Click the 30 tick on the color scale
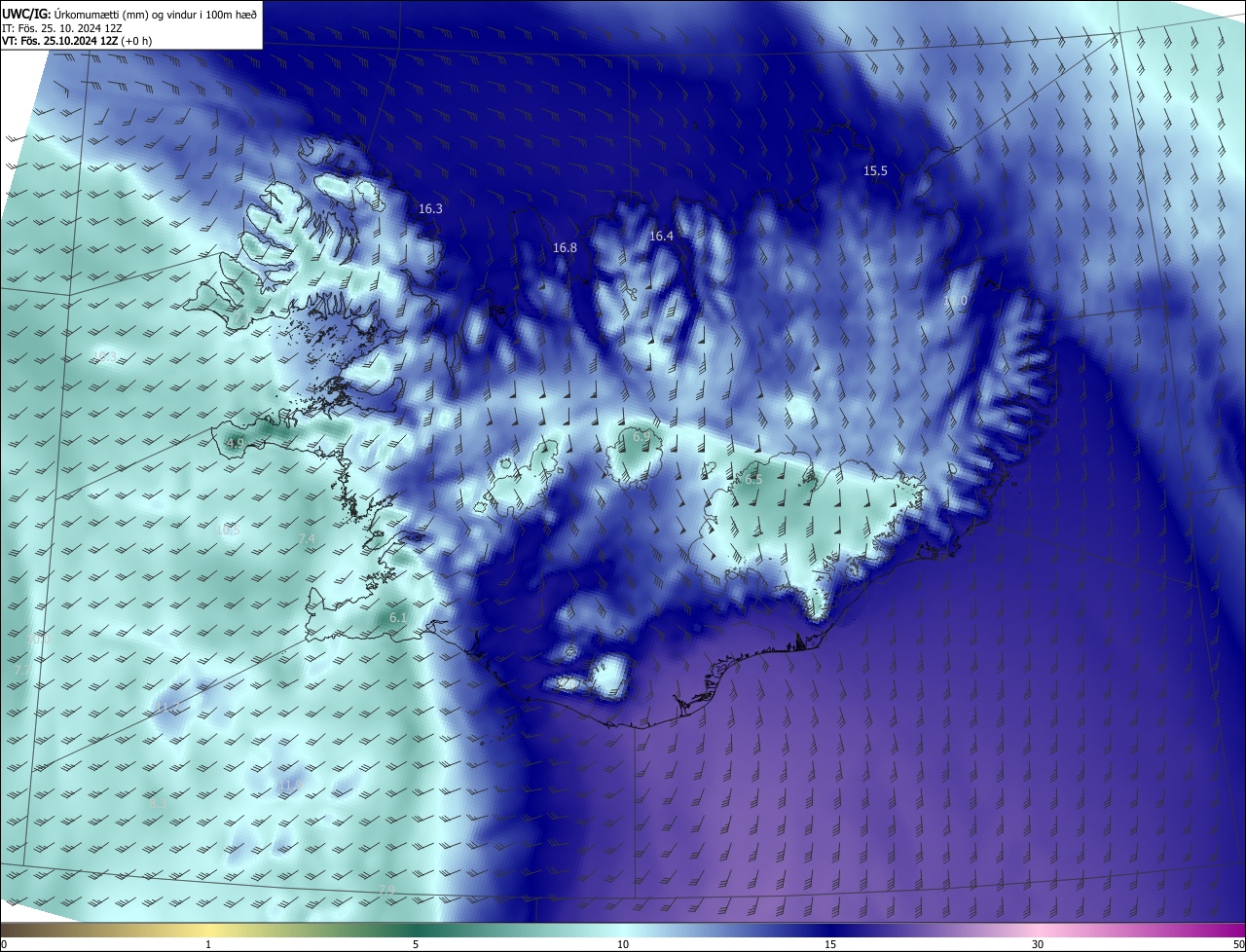Screen dimensions: 1246x952 click(1038, 944)
